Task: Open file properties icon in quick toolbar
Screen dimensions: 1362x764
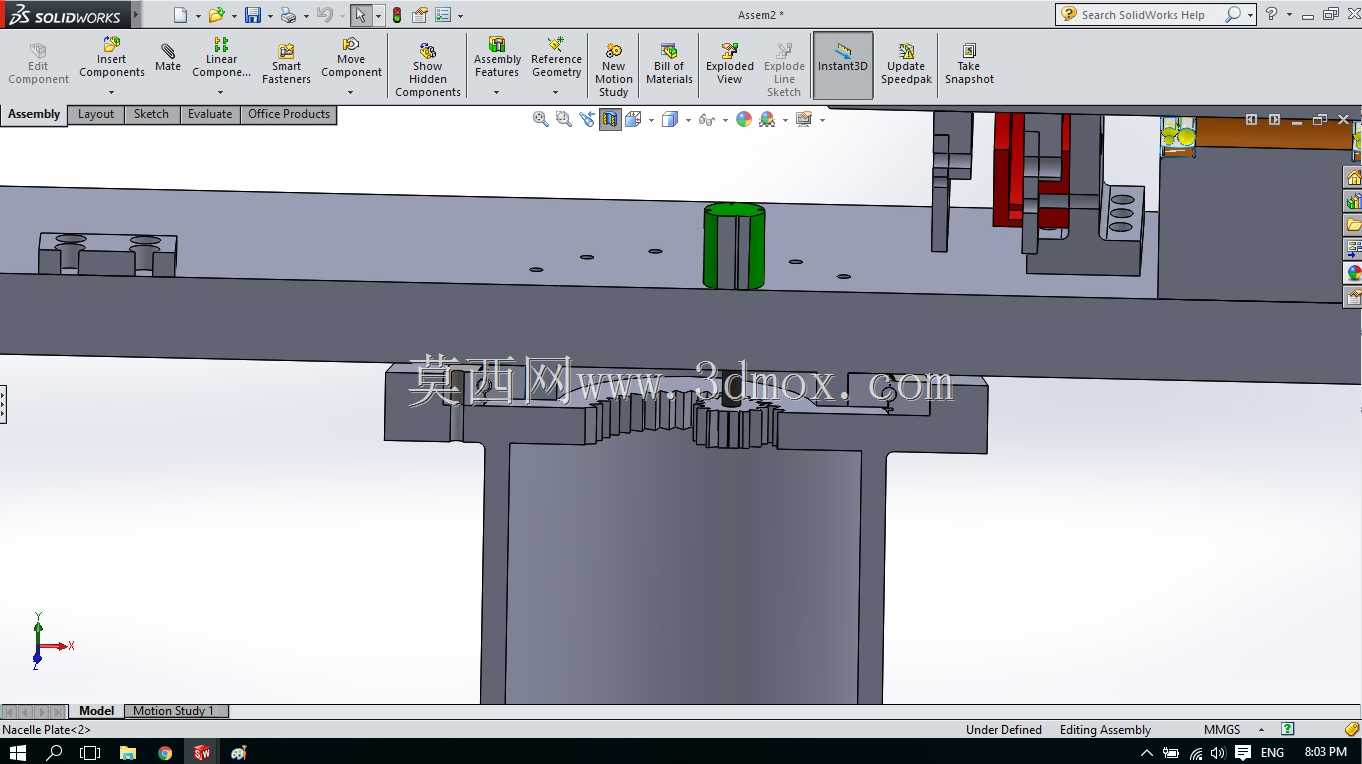Action: [x=420, y=15]
